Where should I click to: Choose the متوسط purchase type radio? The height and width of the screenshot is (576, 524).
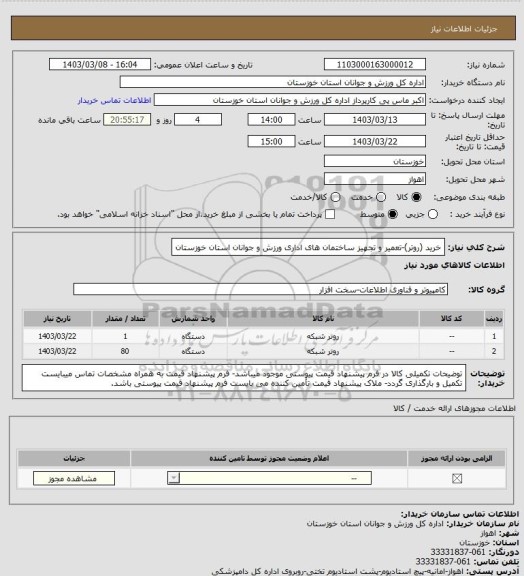tap(392, 215)
